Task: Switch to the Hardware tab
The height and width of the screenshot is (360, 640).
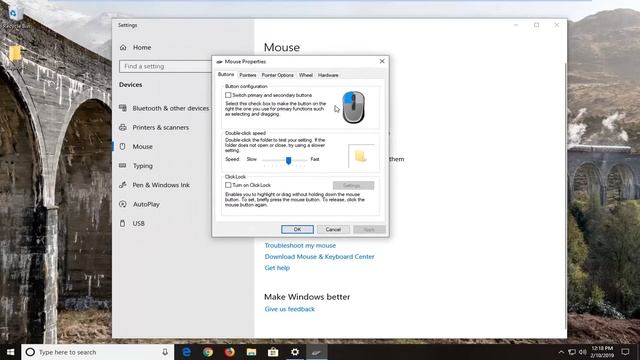Action: pyautogui.click(x=328, y=75)
